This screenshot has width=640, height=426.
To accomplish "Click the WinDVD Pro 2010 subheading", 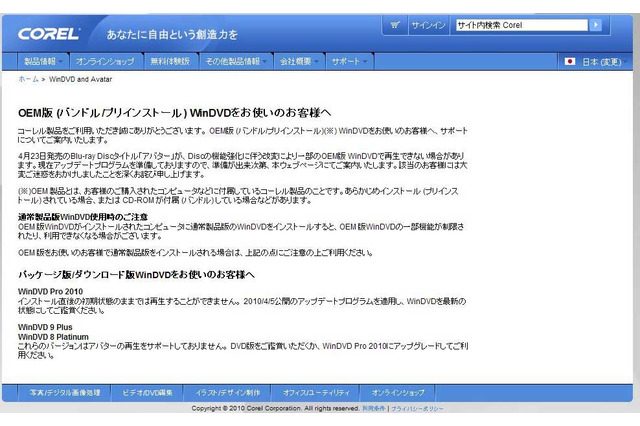I will [50, 291].
